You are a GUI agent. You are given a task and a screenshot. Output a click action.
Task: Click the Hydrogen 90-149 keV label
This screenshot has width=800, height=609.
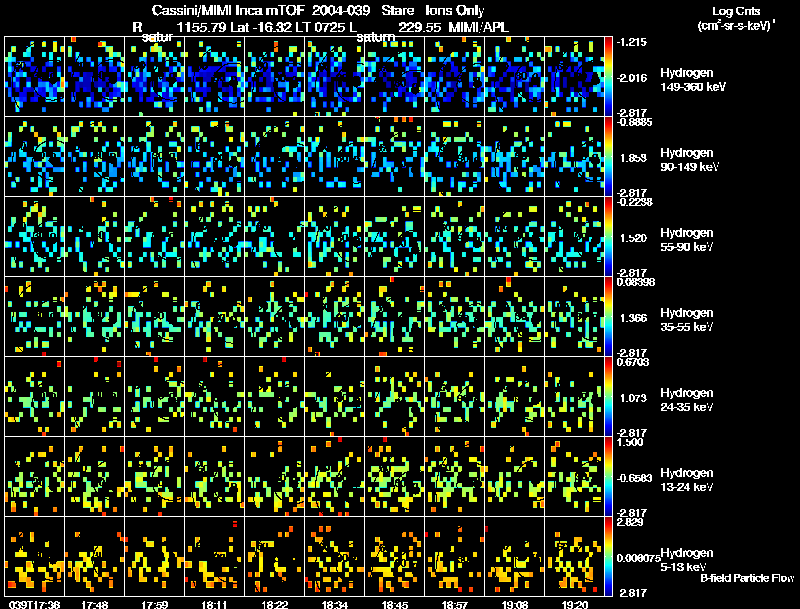(689, 160)
